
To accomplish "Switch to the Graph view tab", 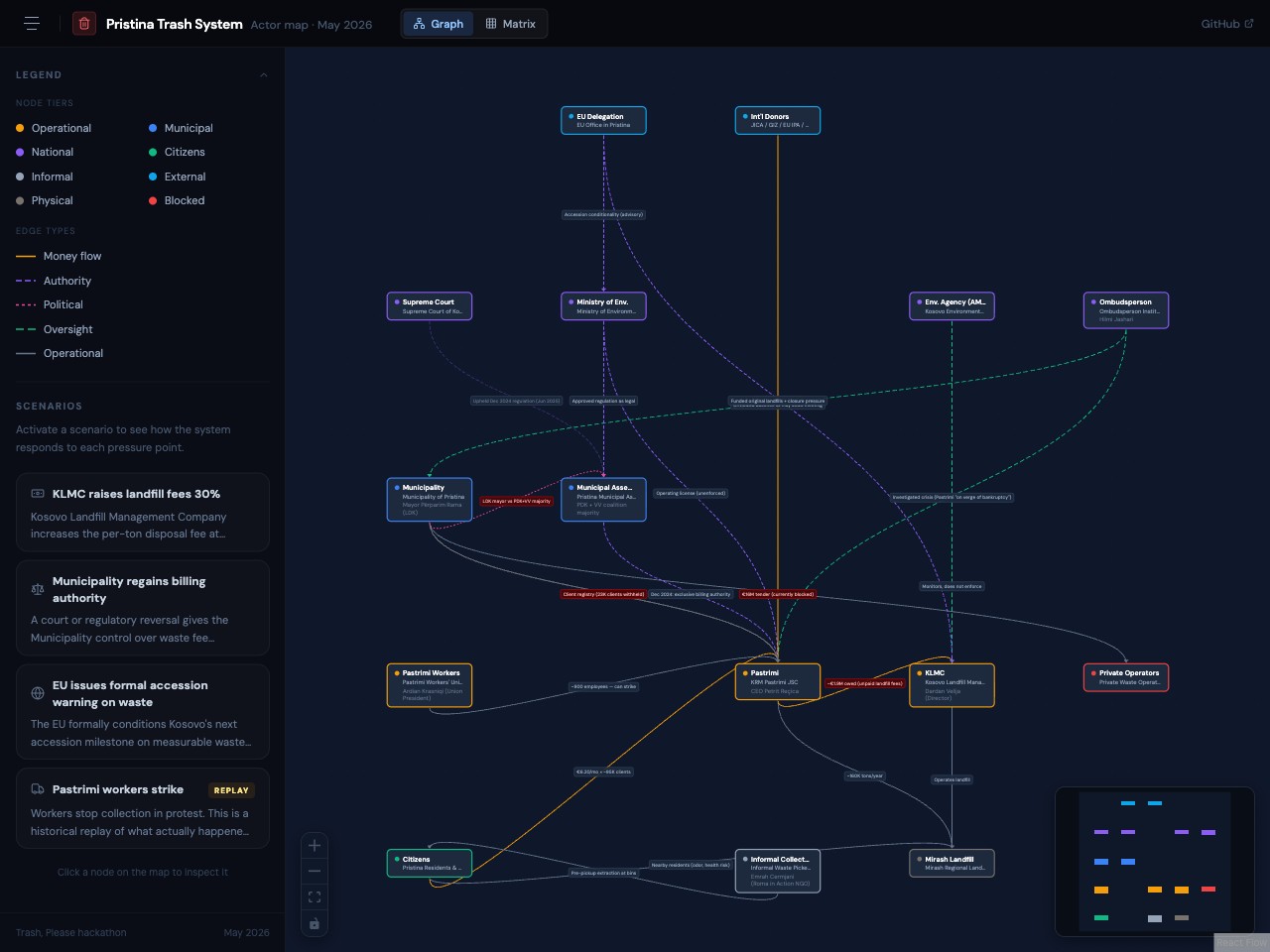I will coord(439,24).
